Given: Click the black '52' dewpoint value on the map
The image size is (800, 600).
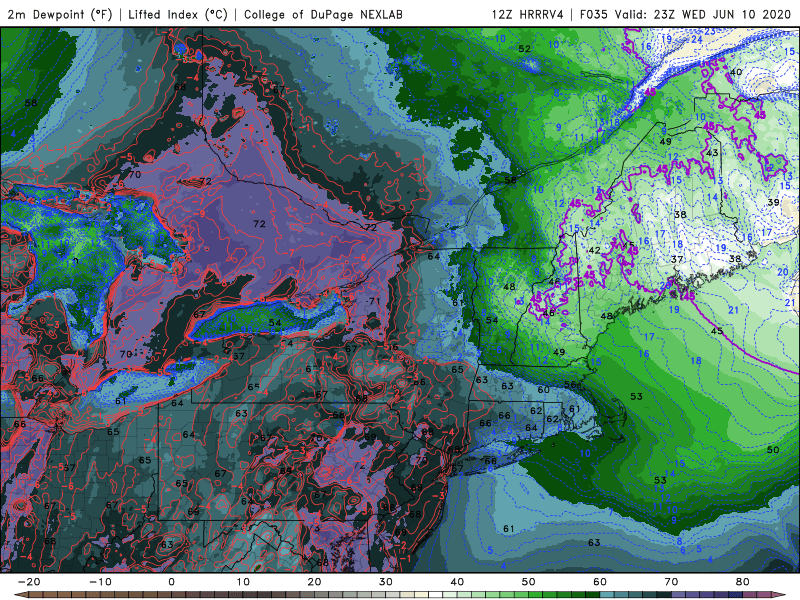Looking at the screenshot, I should click(524, 49).
